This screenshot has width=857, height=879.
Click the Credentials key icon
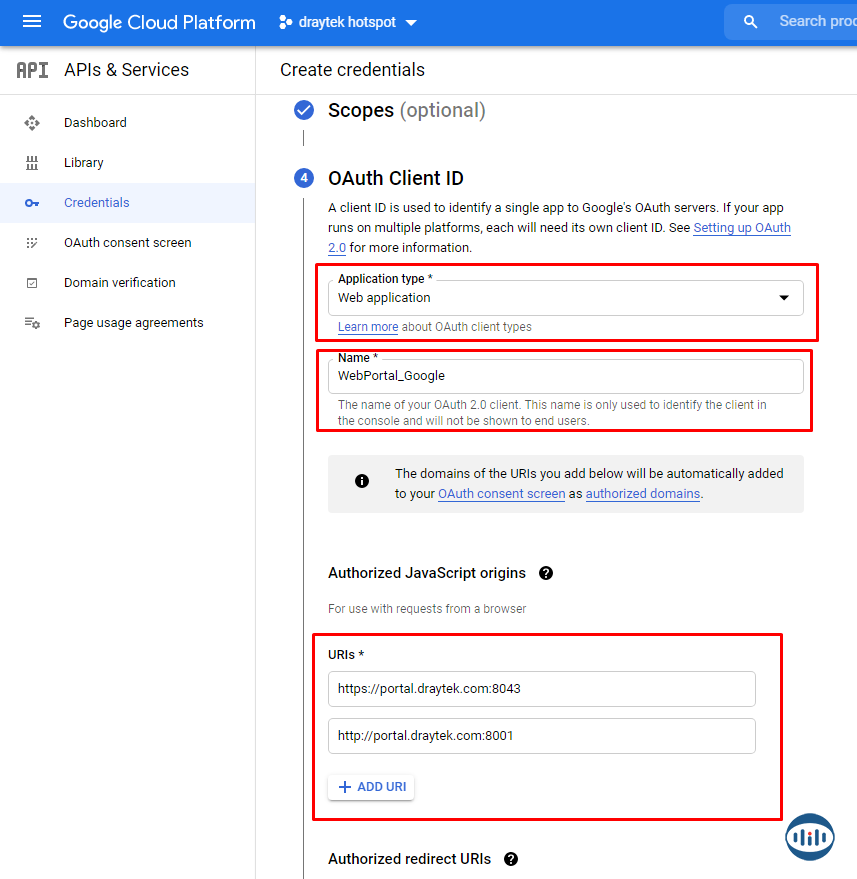tap(32, 203)
